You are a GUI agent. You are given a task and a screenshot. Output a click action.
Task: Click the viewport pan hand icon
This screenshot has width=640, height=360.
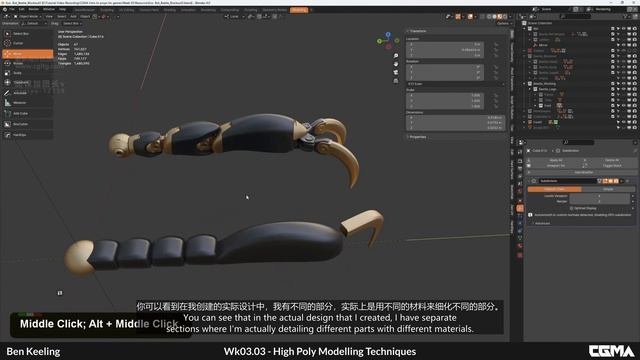pyautogui.click(x=396, y=64)
